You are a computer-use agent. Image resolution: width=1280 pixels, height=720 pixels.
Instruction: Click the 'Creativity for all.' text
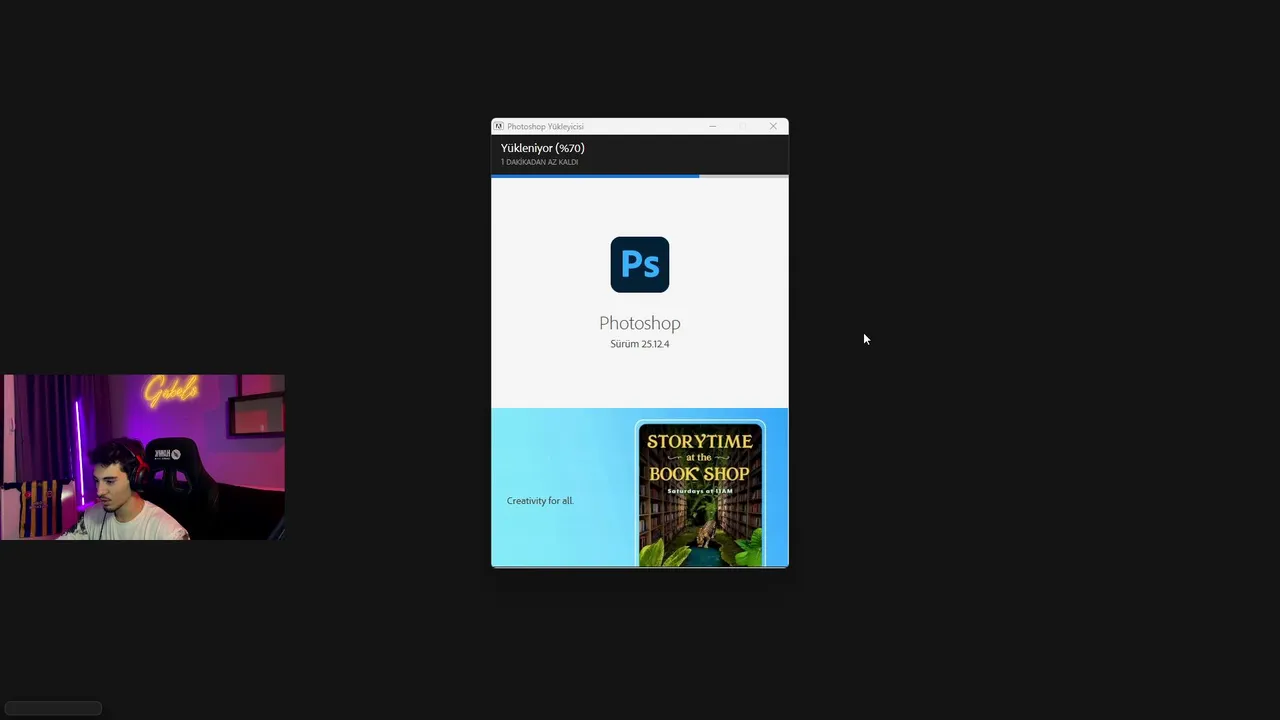coord(540,501)
